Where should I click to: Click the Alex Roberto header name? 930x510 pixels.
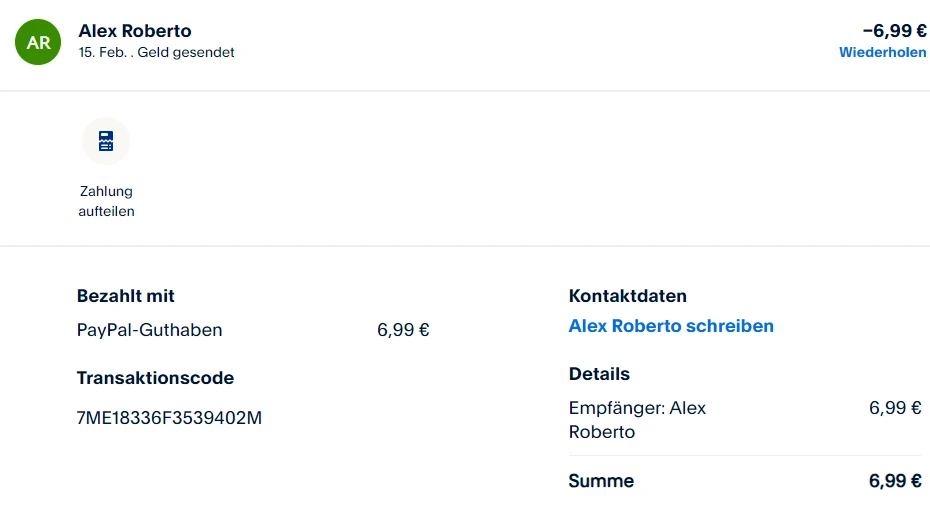tap(135, 31)
